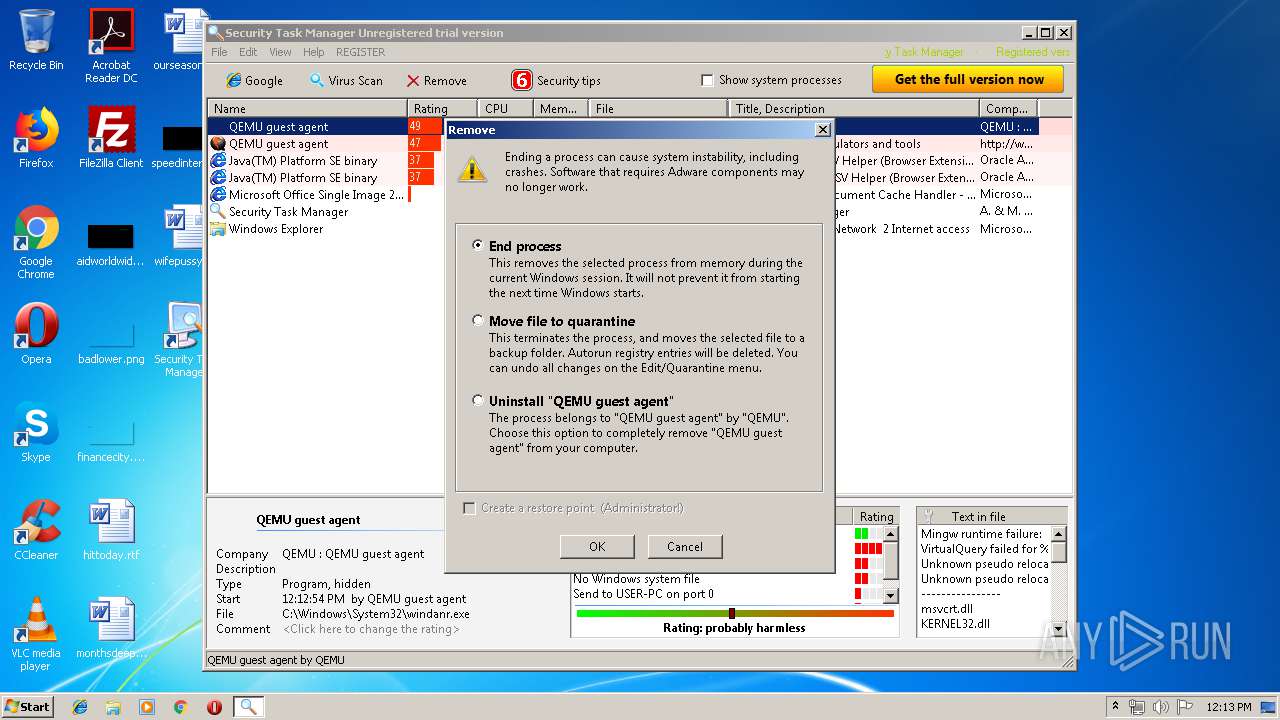Select the End process radio option
Screen dimensions: 1280x720
pyautogui.click(x=479, y=245)
